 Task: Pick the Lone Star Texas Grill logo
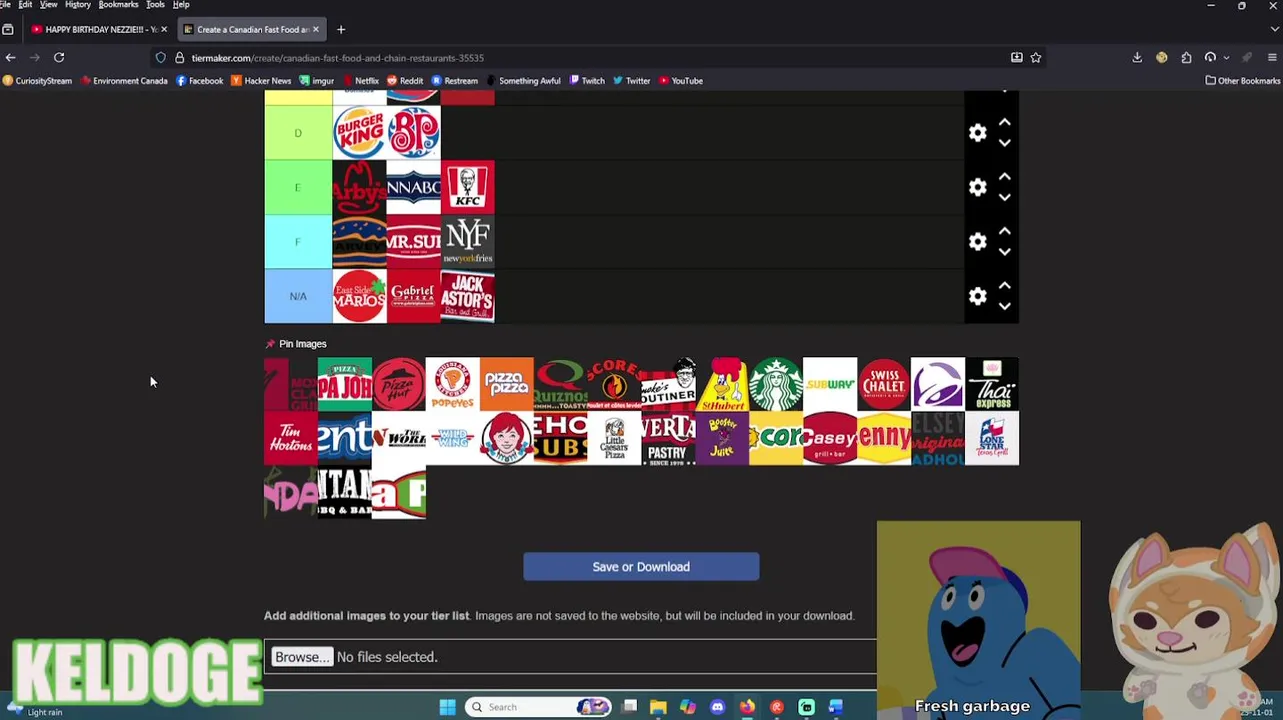pyautogui.click(x=992, y=438)
